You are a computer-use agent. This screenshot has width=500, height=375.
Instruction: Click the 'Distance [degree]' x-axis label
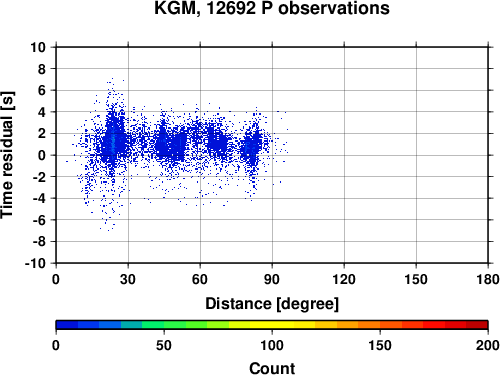272,304
